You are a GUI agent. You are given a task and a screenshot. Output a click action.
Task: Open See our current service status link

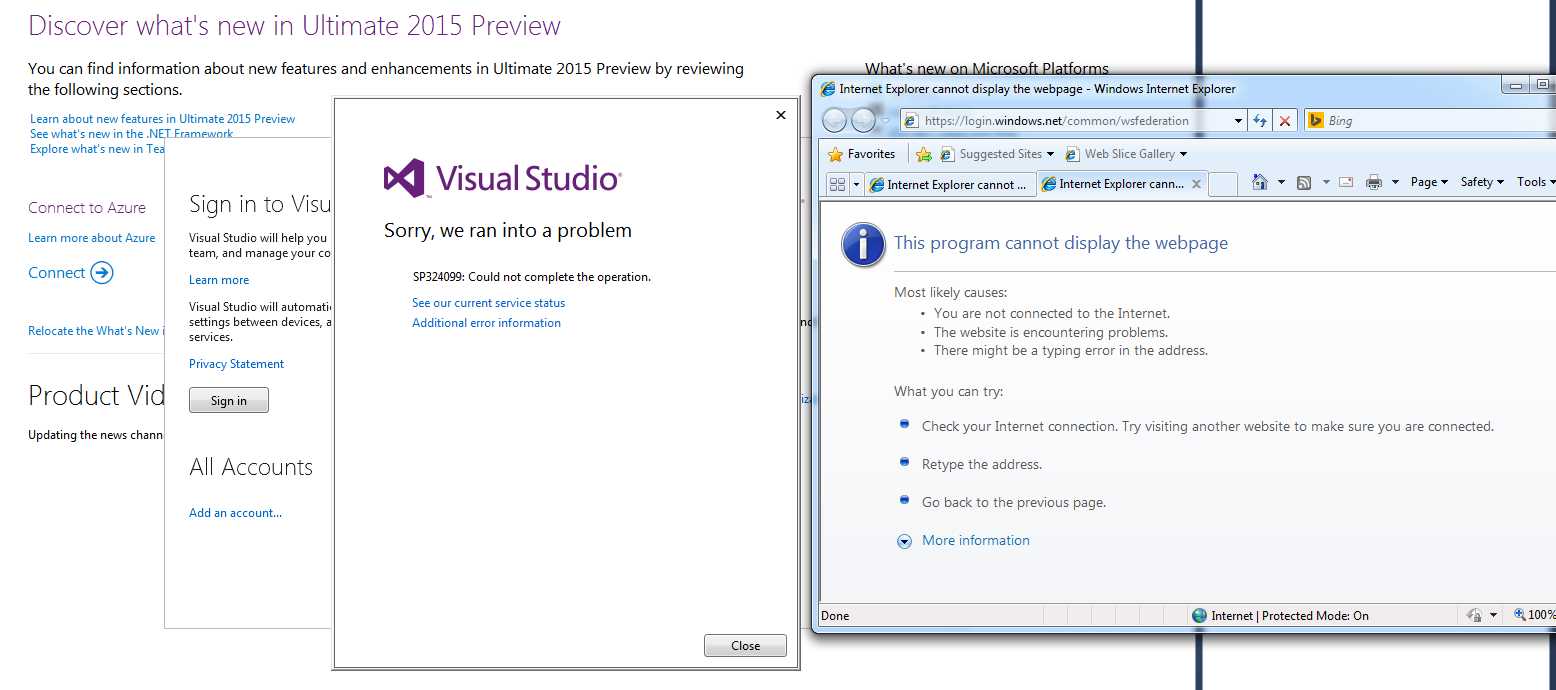tap(489, 303)
